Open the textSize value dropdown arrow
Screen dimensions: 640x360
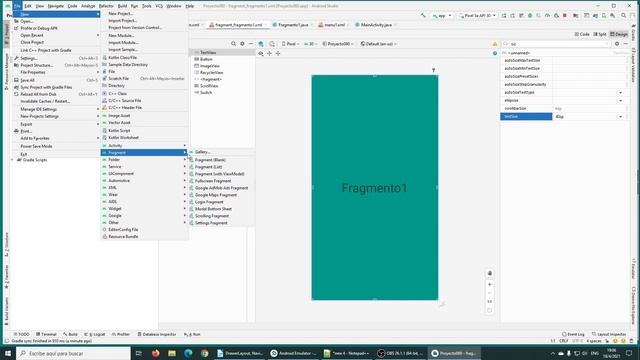(620, 117)
